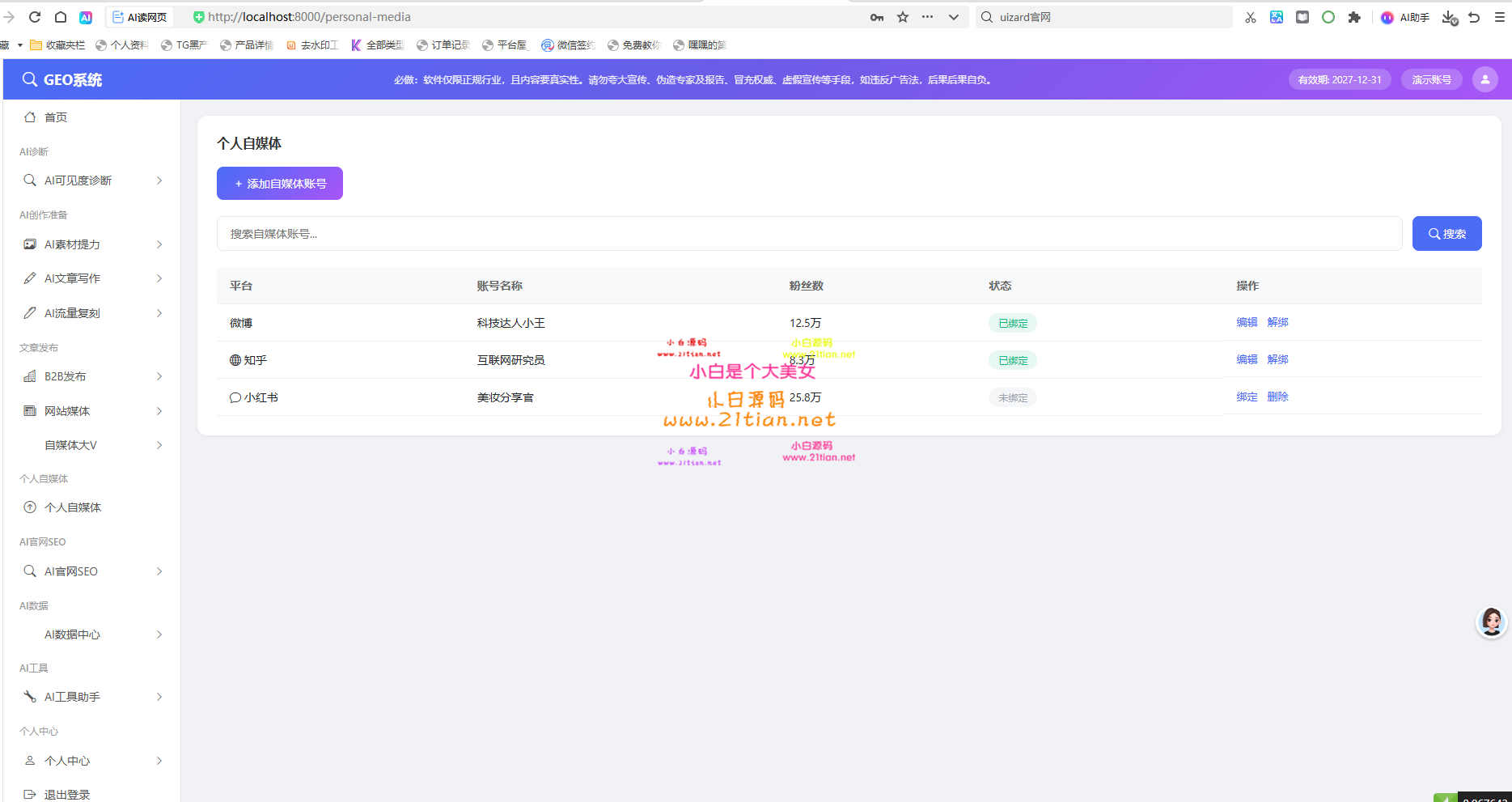1512x802 pixels.
Task: Open the 首页 menu item
Action: [x=91, y=117]
